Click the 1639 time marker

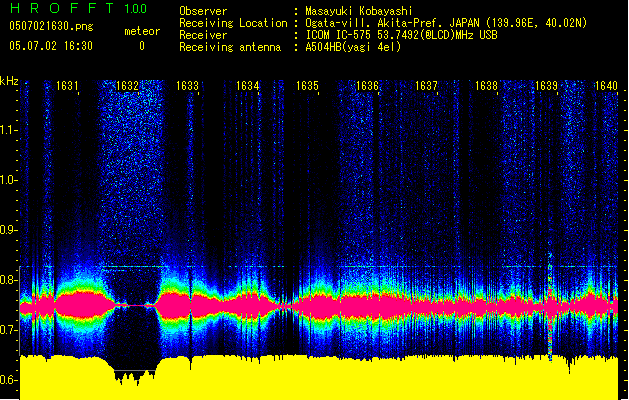(546, 86)
